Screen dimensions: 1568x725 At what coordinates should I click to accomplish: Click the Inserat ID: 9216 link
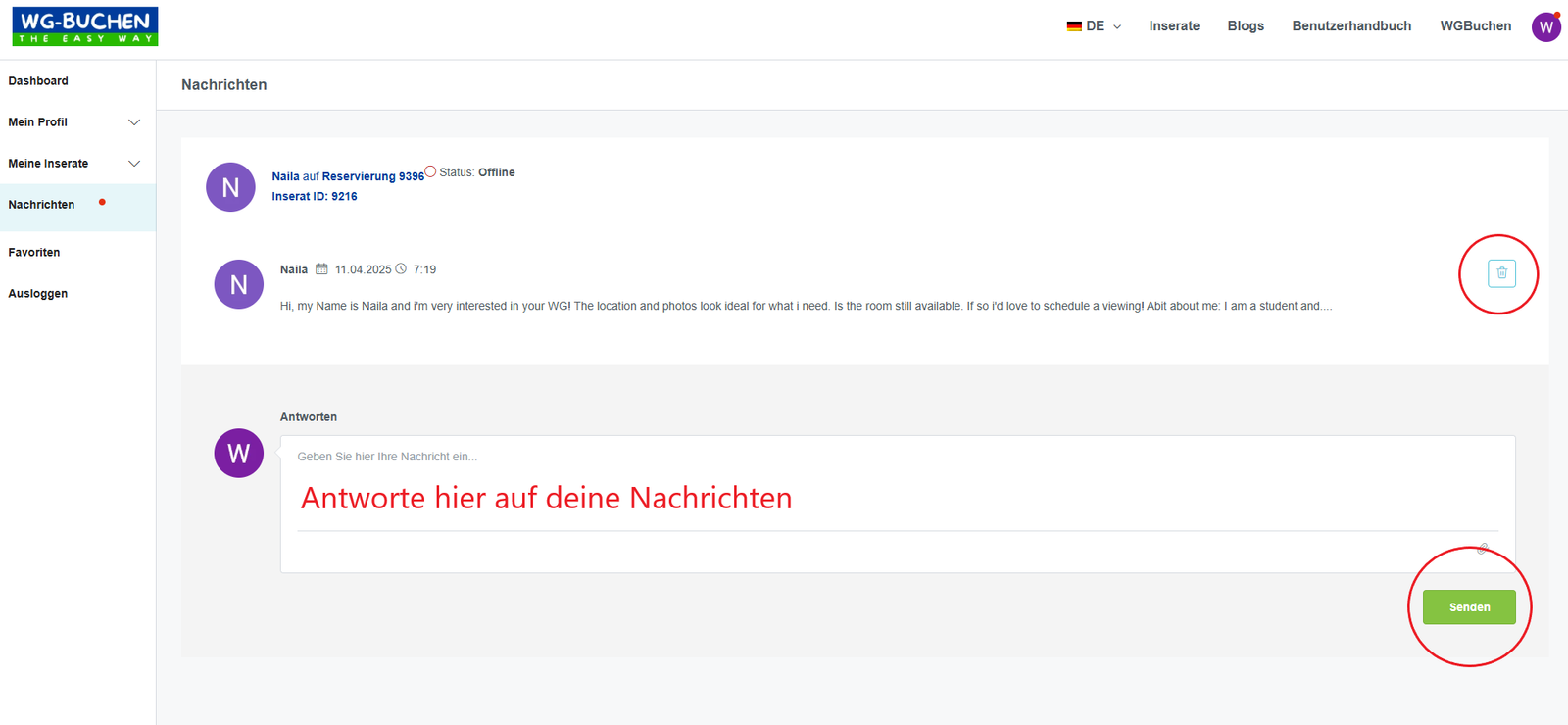point(315,196)
